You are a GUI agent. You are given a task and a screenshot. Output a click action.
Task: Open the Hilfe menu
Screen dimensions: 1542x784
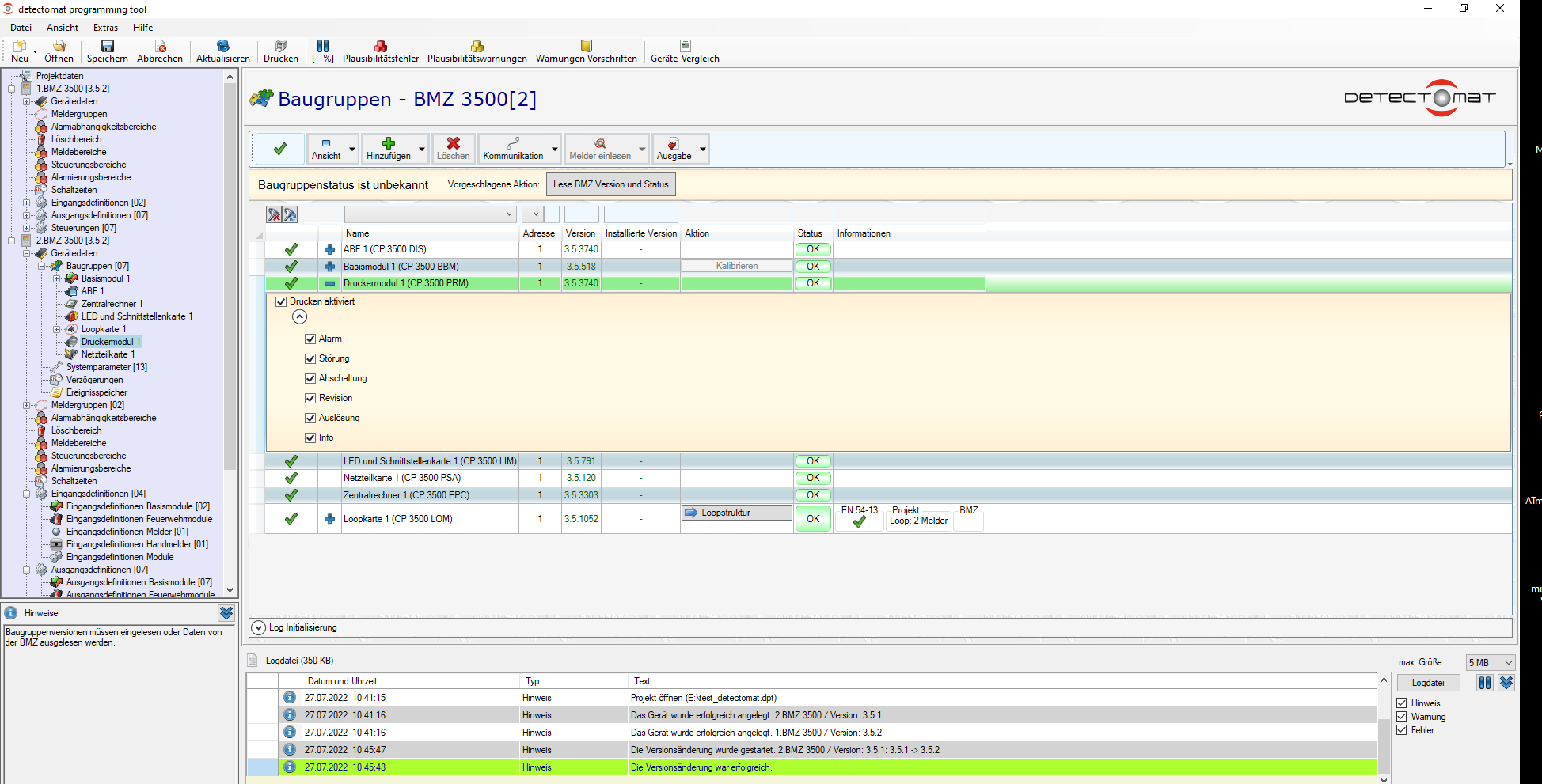pyautogui.click(x=143, y=28)
